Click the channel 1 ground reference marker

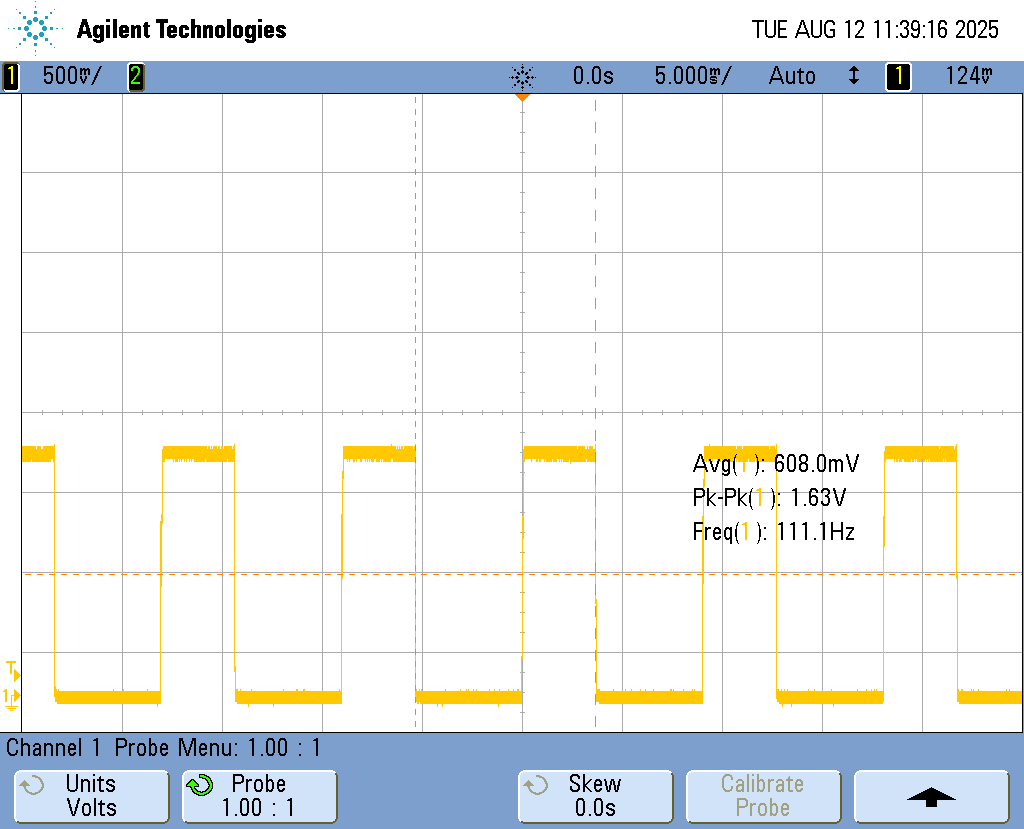click(x=11, y=697)
